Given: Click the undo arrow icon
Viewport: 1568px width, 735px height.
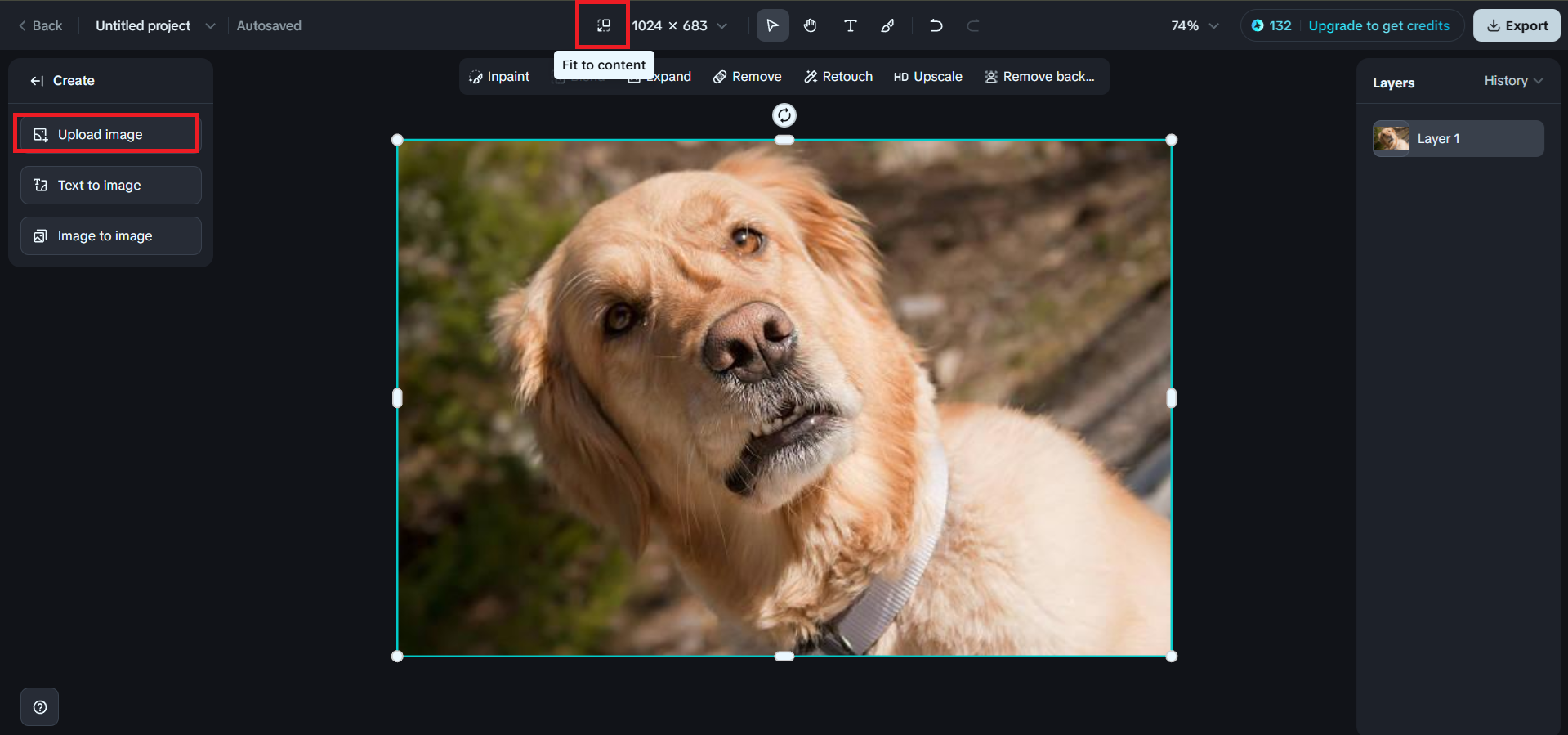Looking at the screenshot, I should click(936, 25).
